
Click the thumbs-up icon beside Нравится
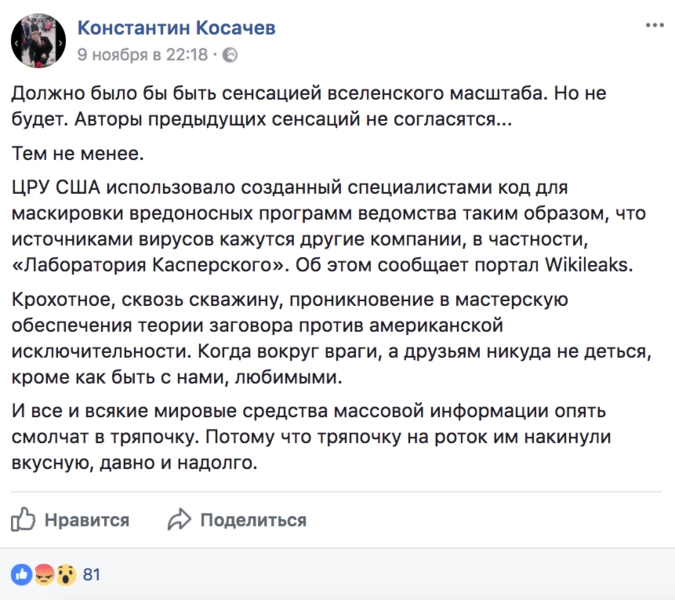(23, 520)
